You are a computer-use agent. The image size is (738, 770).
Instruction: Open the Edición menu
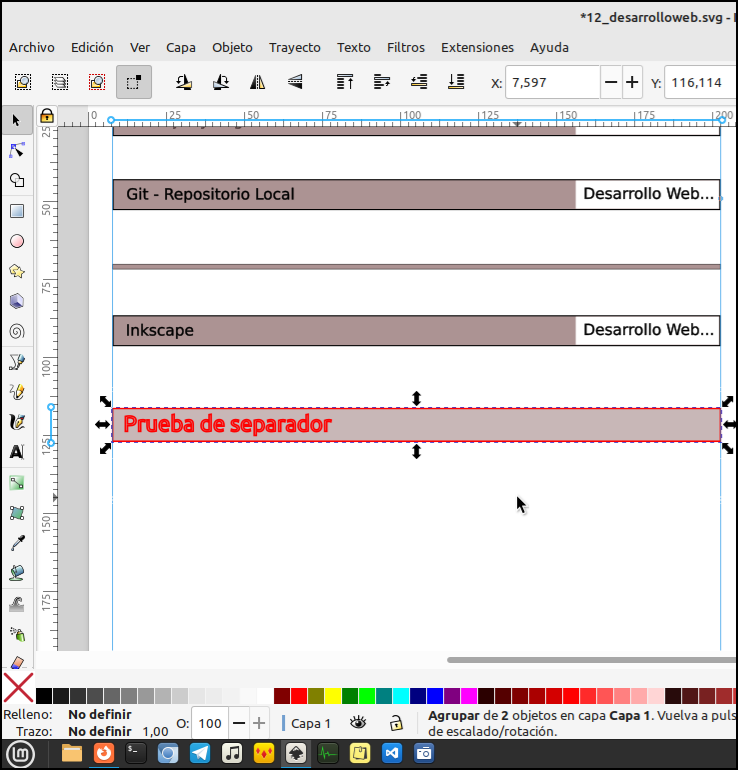(x=92, y=48)
